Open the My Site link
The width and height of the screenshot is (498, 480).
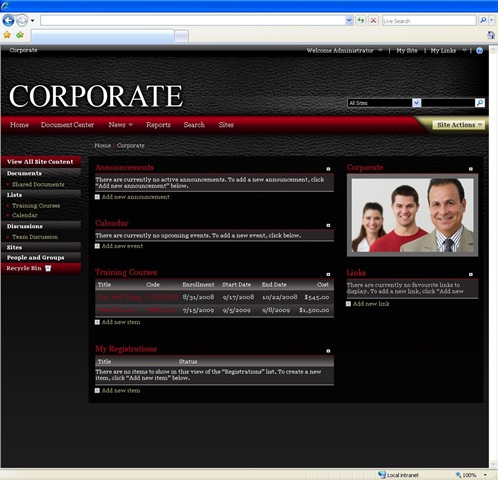pyautogui.click(x=407, y=51)
